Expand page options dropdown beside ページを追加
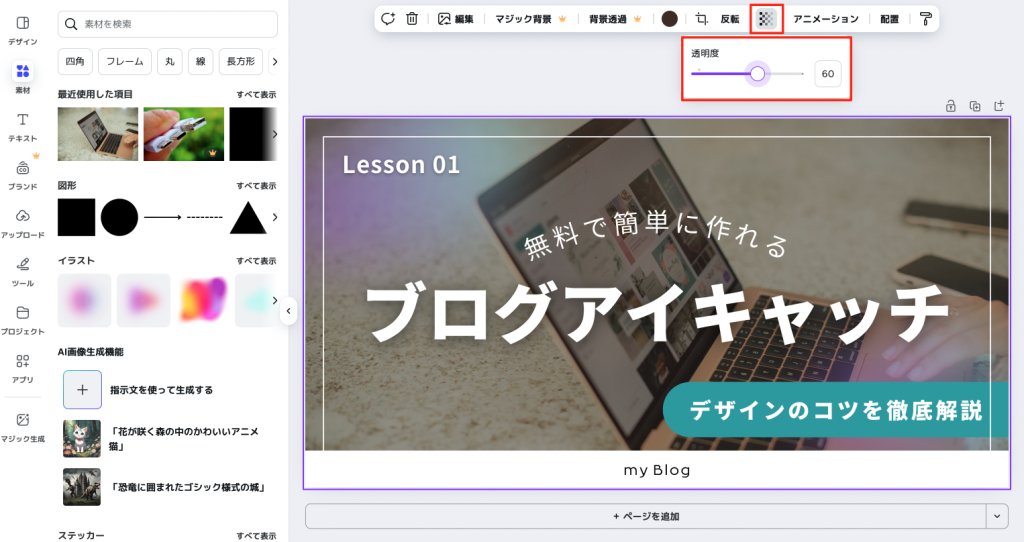 pos(997,516)
